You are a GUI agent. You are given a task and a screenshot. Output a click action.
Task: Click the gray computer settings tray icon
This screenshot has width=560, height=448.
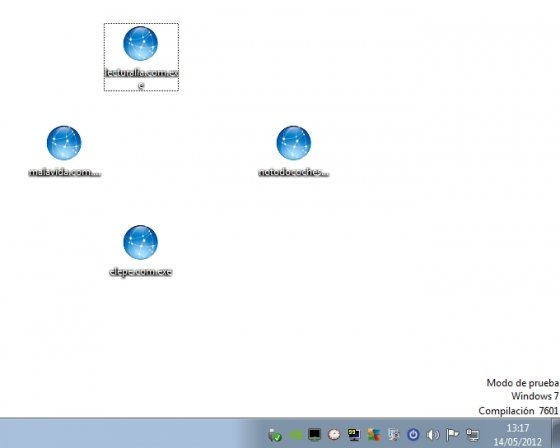(x=394, y=434)
